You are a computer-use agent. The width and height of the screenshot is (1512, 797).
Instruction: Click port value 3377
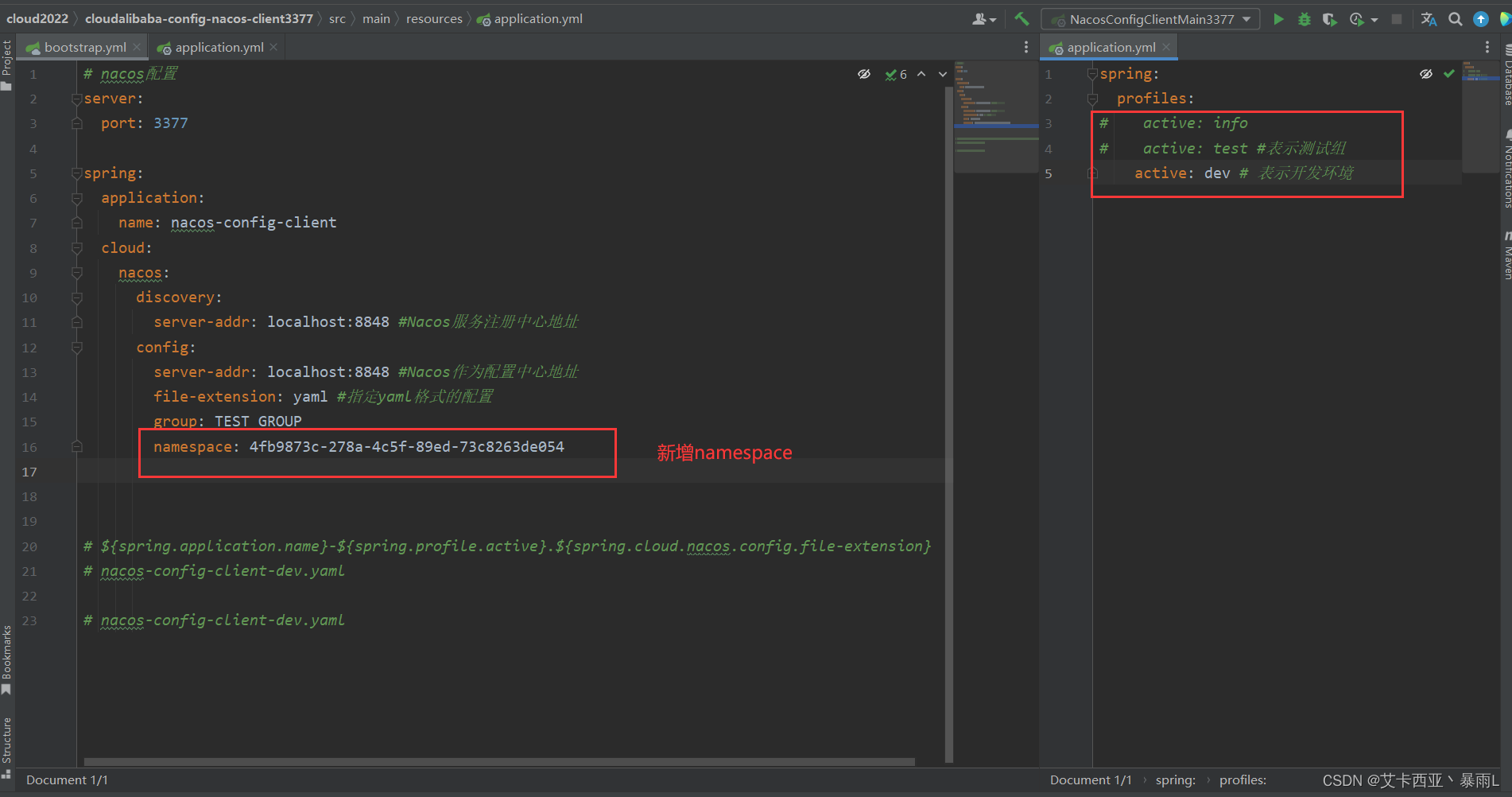171,123
